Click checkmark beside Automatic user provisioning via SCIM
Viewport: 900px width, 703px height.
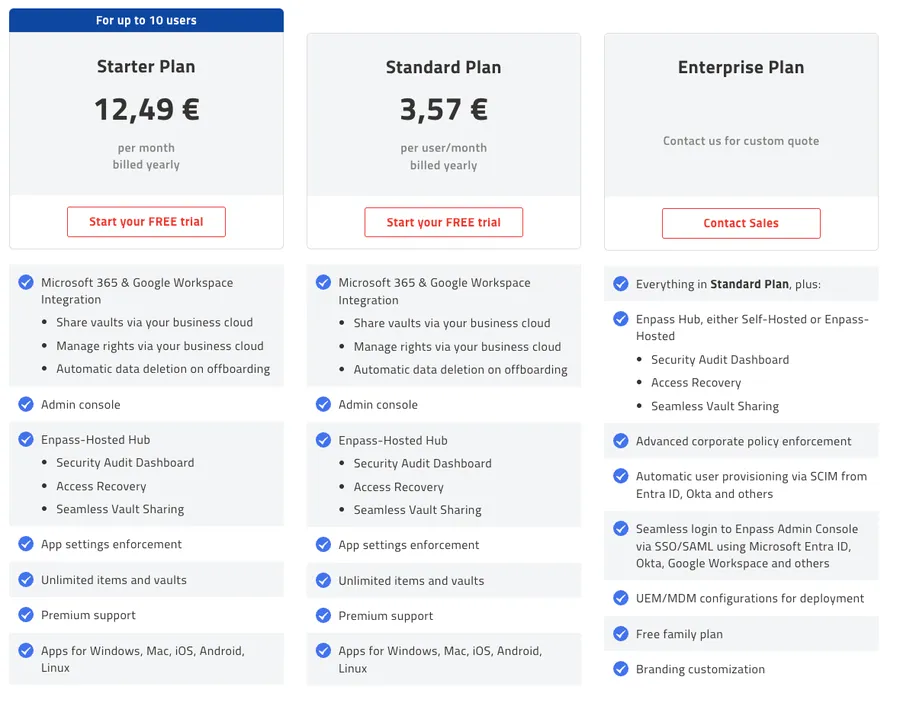pos(620,476)
